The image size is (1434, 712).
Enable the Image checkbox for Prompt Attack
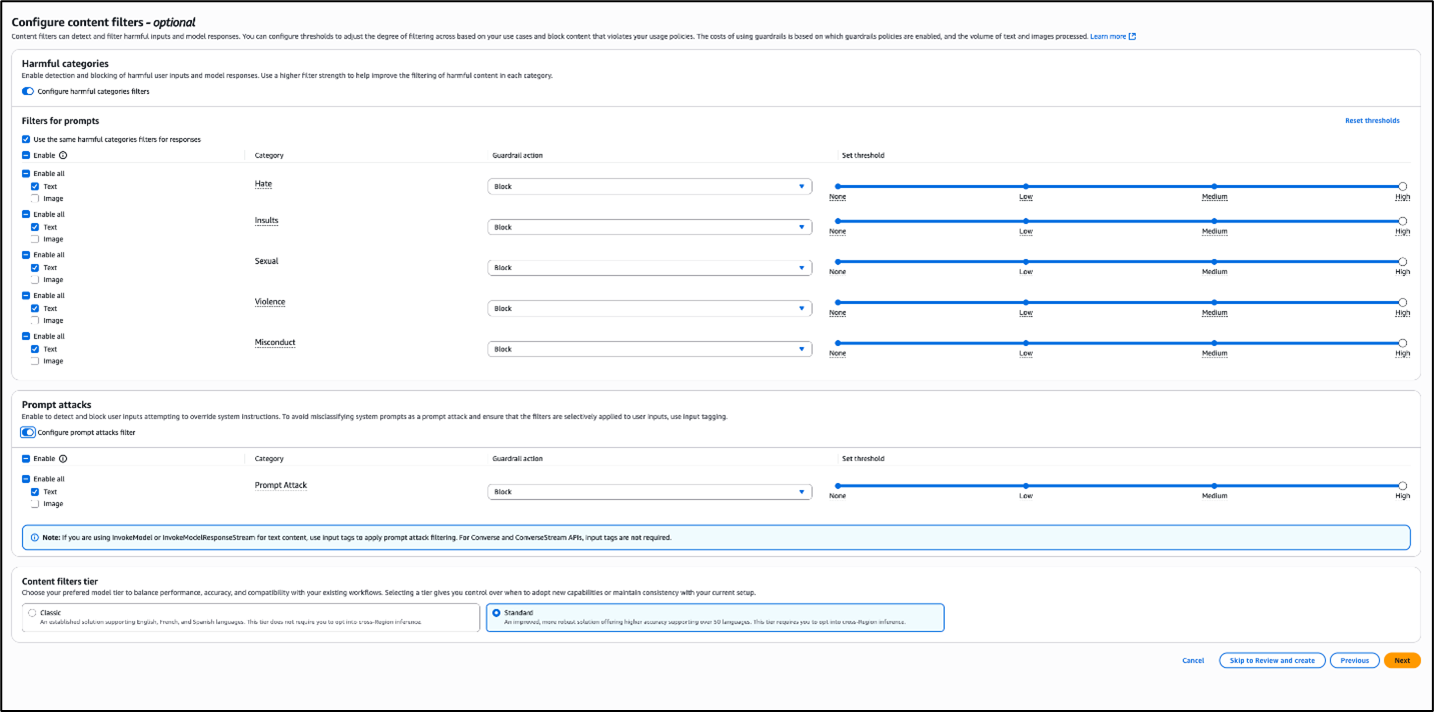[x=37, y=503]
